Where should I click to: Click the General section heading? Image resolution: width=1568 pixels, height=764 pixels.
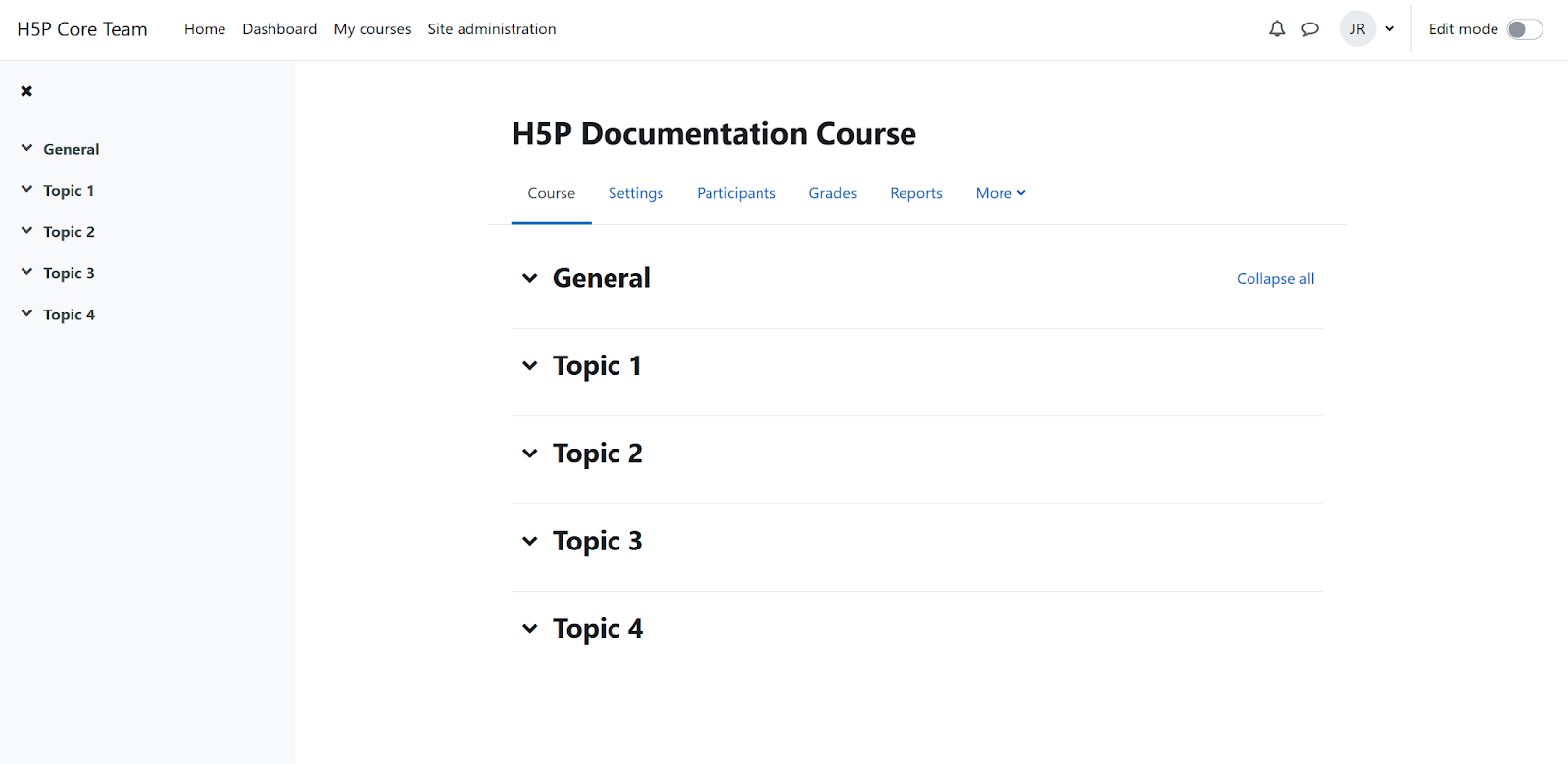click(x=602, y=278)
